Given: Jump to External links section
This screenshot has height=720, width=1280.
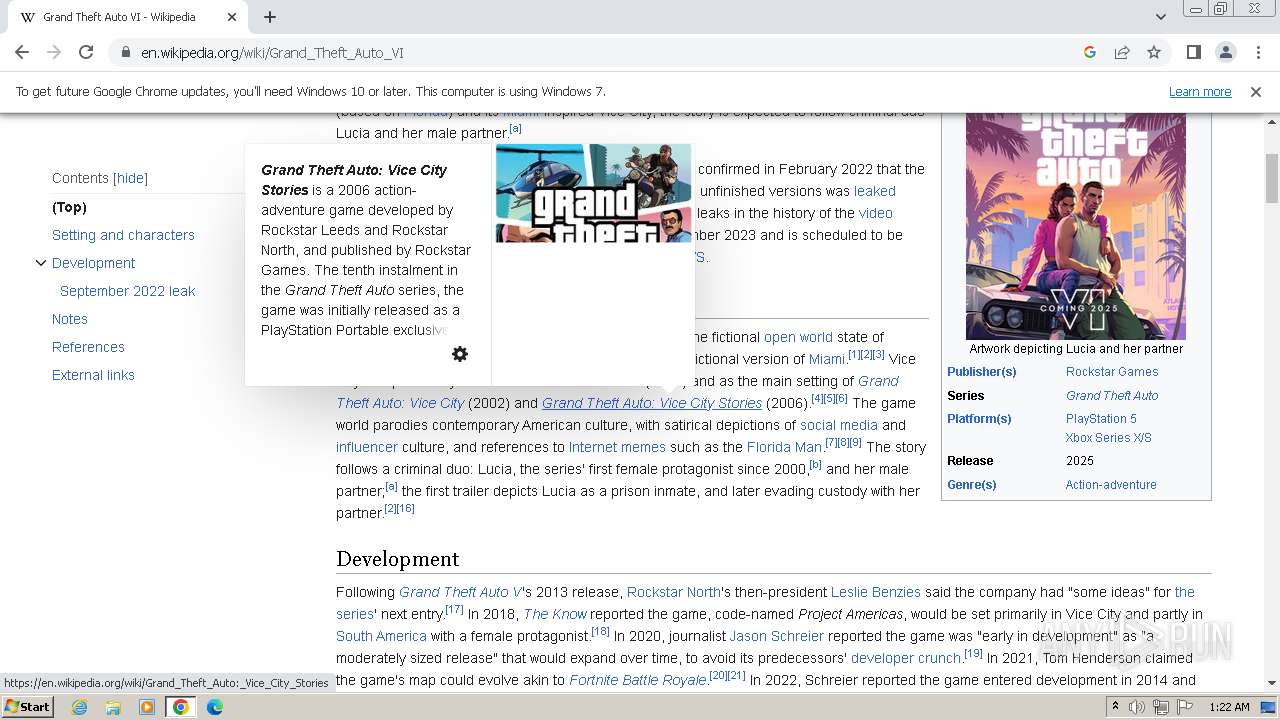Looking at the screenshot, I should (x=93, y=375).
